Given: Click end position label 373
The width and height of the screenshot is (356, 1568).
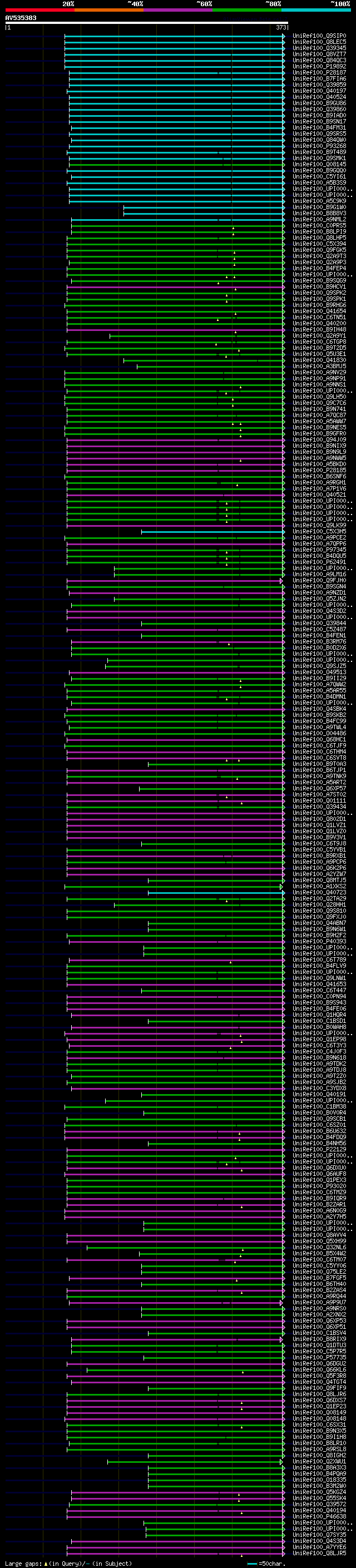Looking at the screenshot, I should pos(281,27).
